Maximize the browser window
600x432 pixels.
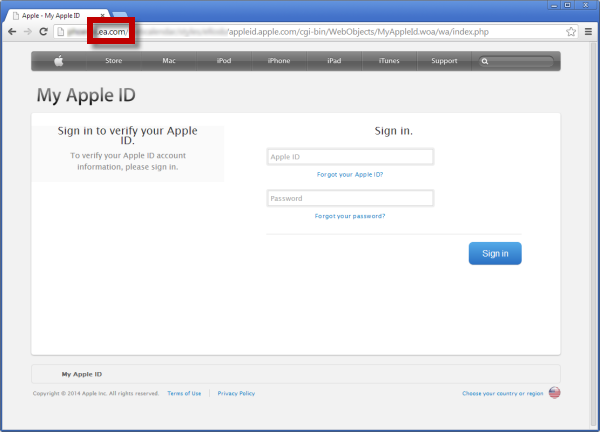(567, 5)
